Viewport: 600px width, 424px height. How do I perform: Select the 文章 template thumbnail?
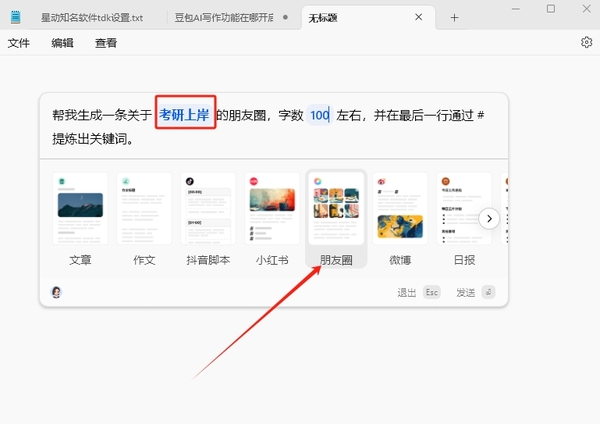point(80,209)
